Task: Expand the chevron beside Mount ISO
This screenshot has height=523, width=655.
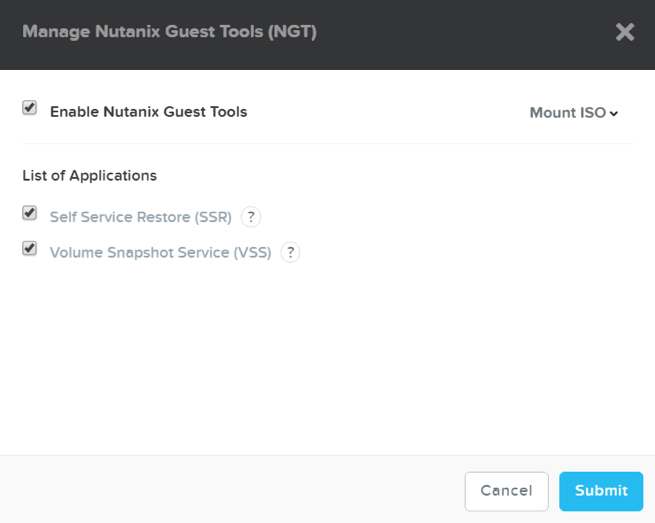Action: point(614,113)
